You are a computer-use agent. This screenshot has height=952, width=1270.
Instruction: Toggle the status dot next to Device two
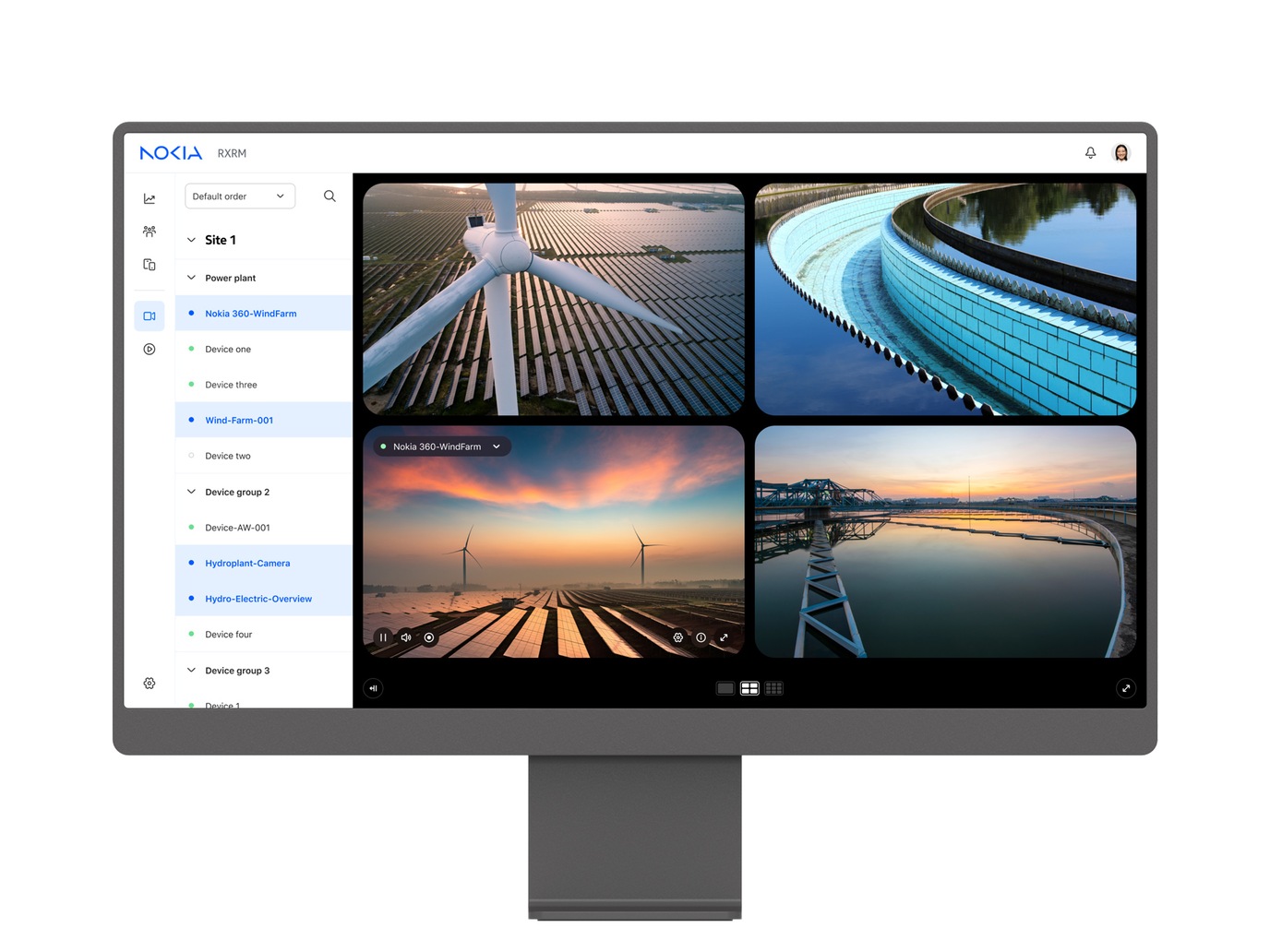tap(191, 455)
